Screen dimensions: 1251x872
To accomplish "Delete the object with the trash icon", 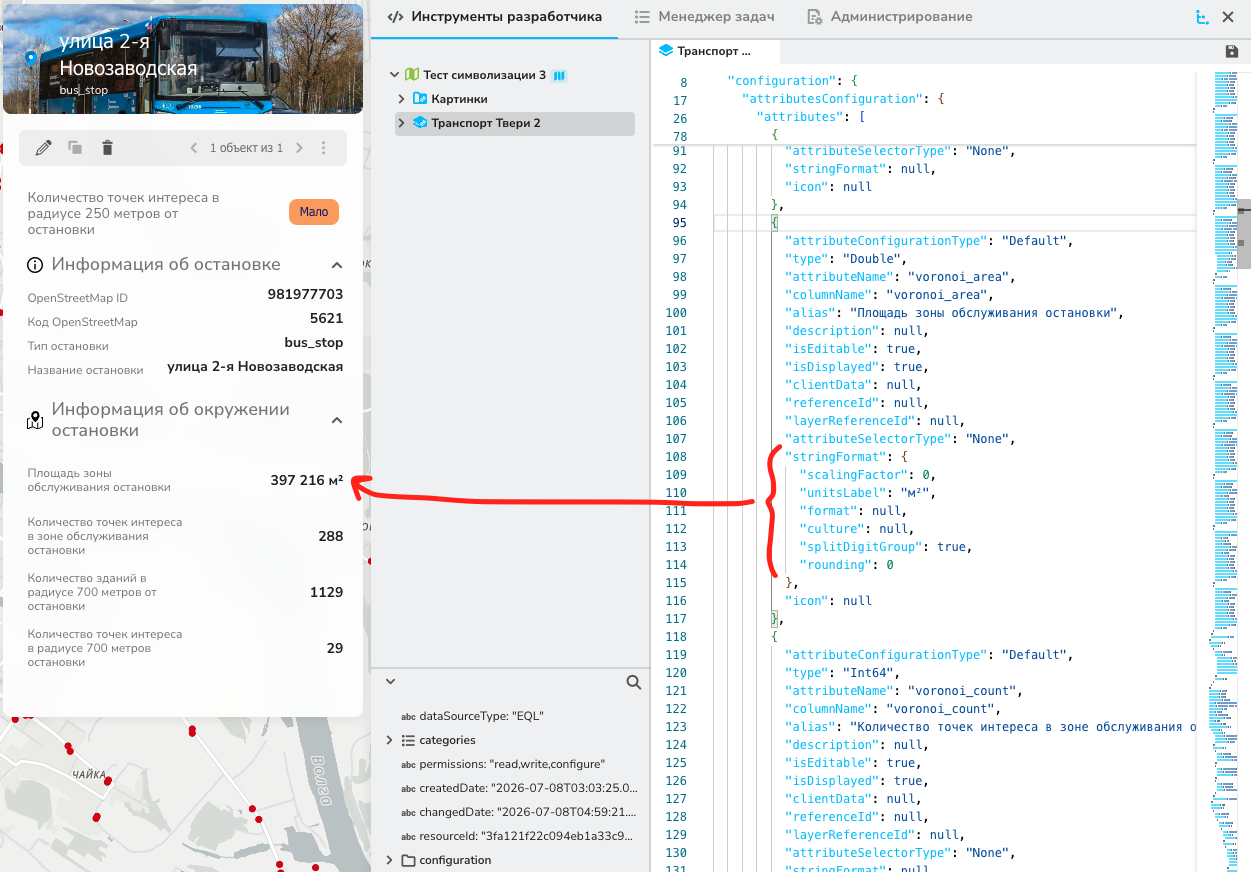I will click(x=108, y=148).
